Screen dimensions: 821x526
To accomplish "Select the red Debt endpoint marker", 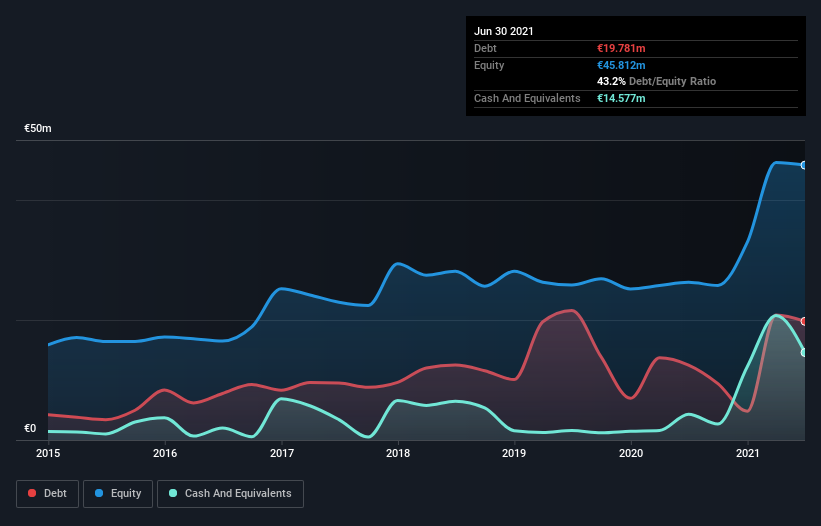I will pos(804,321).
